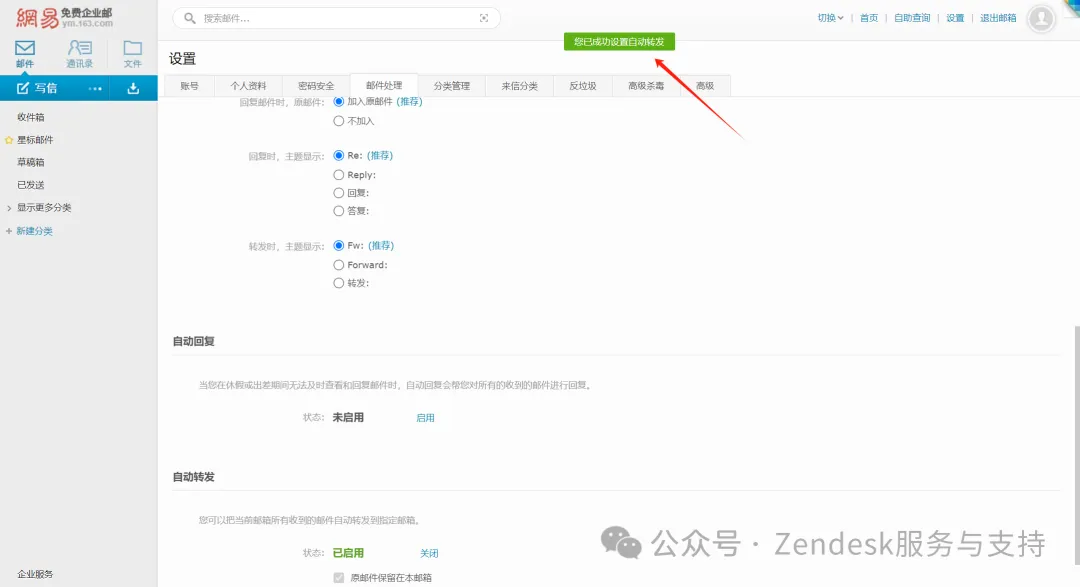Click the user avatar icon
1080x587 pixels.
click(1041, 18)
